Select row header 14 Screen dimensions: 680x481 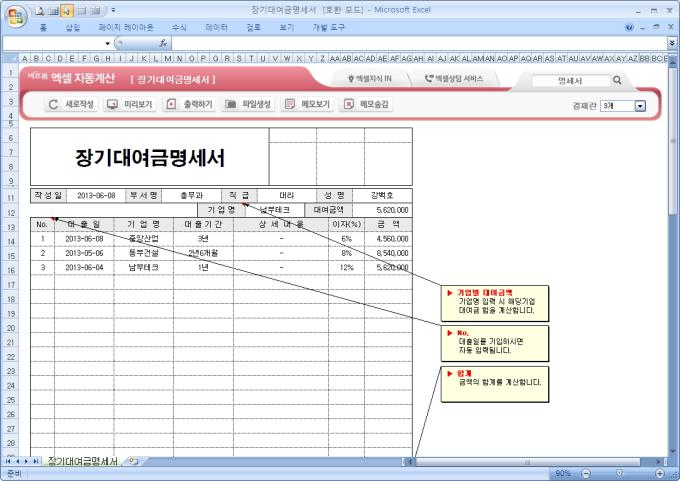pos(11,242)
